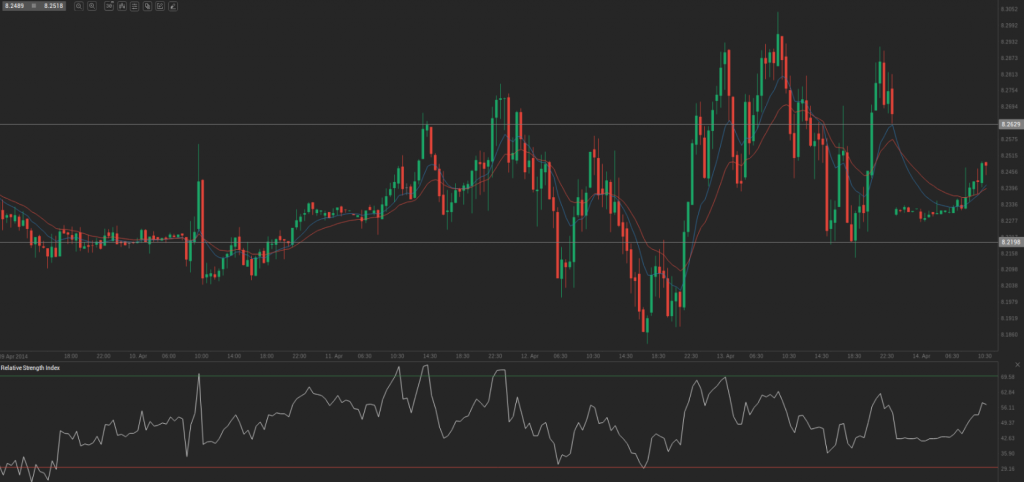Viewport: 1024px width, 482px height.
Task: Select the pencil drawing tool icon
Action: (173, 6)
